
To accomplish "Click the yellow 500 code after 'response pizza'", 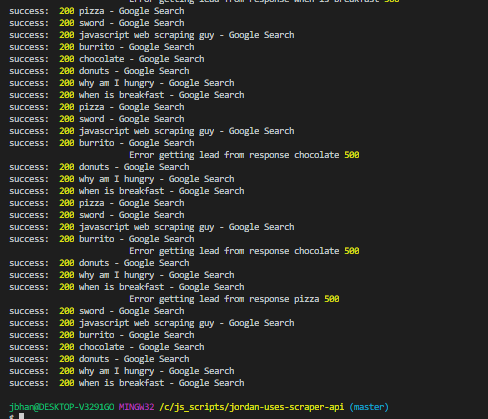I will coord(332,299).
